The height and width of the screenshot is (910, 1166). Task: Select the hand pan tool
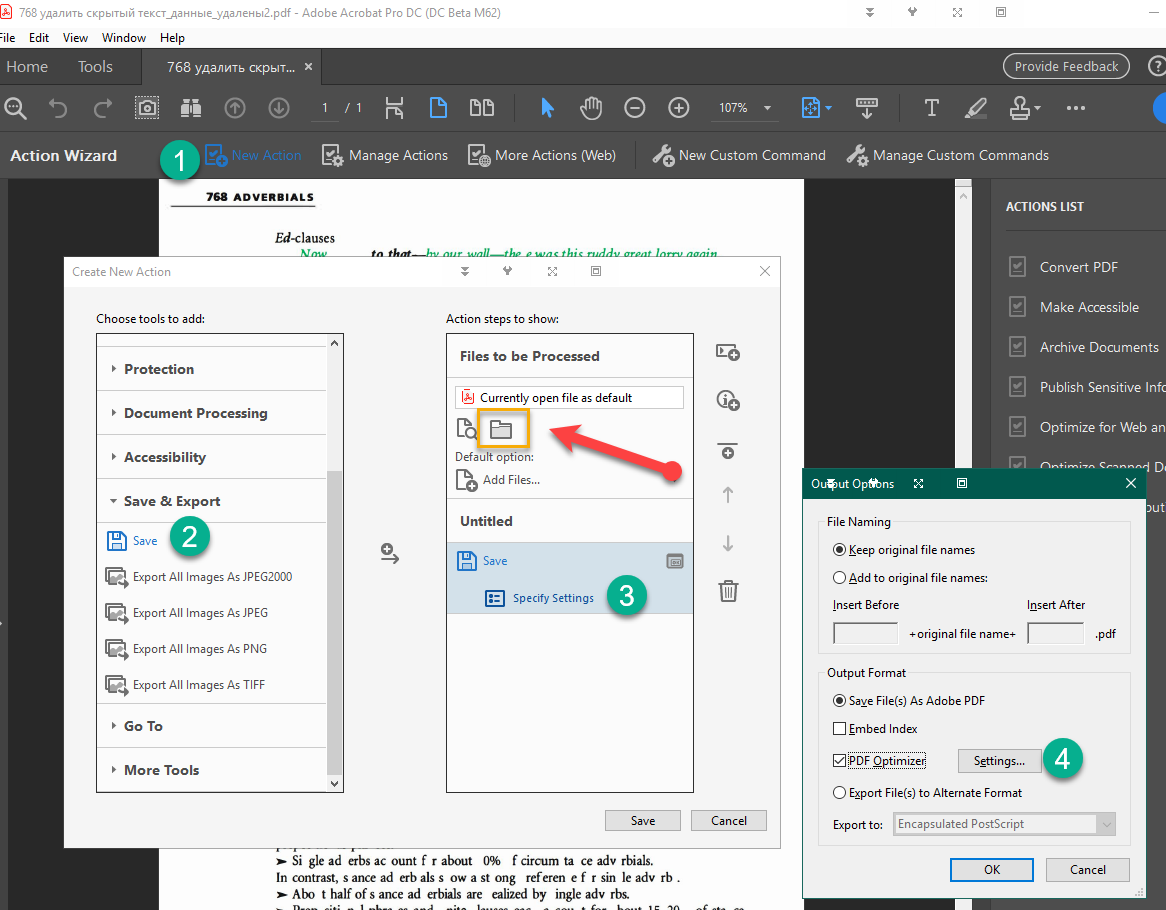tap(591, 108)
